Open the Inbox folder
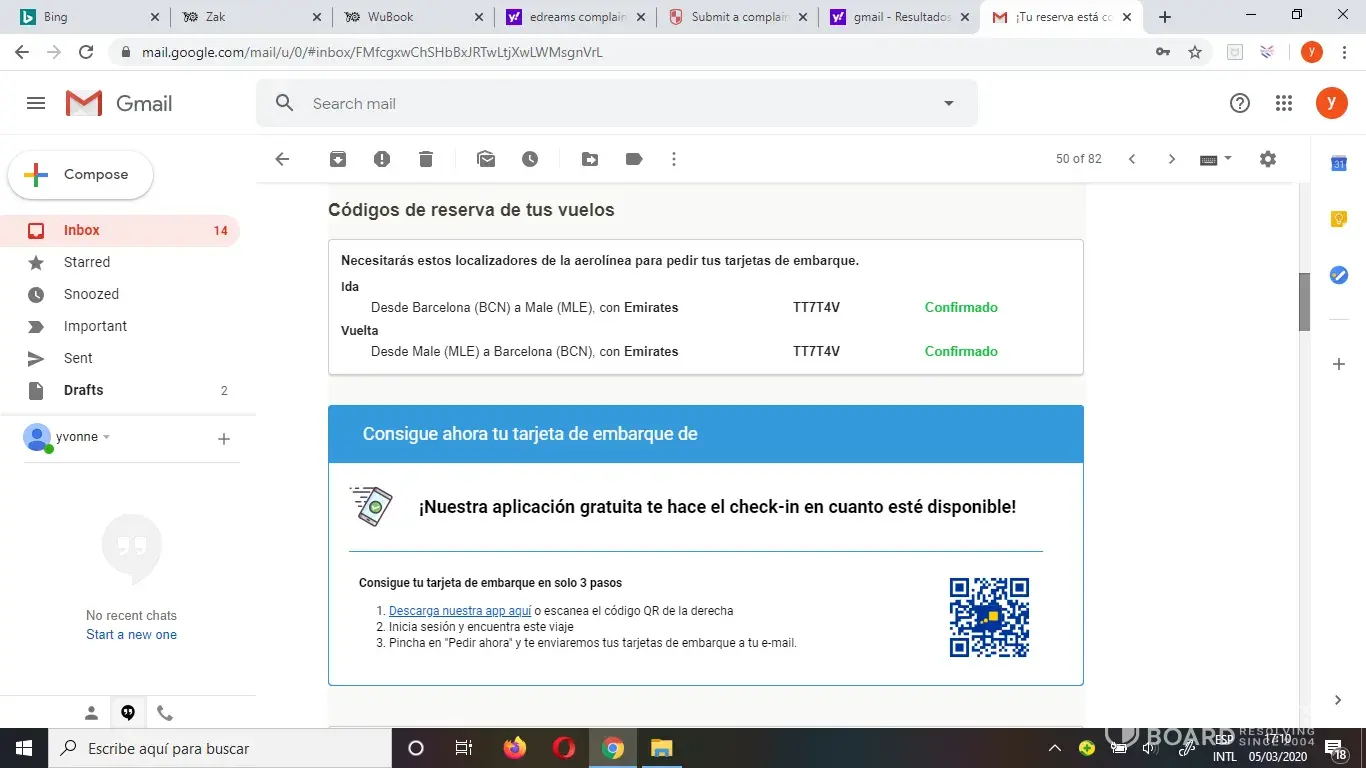1366x768 pixels. point(120,230)
